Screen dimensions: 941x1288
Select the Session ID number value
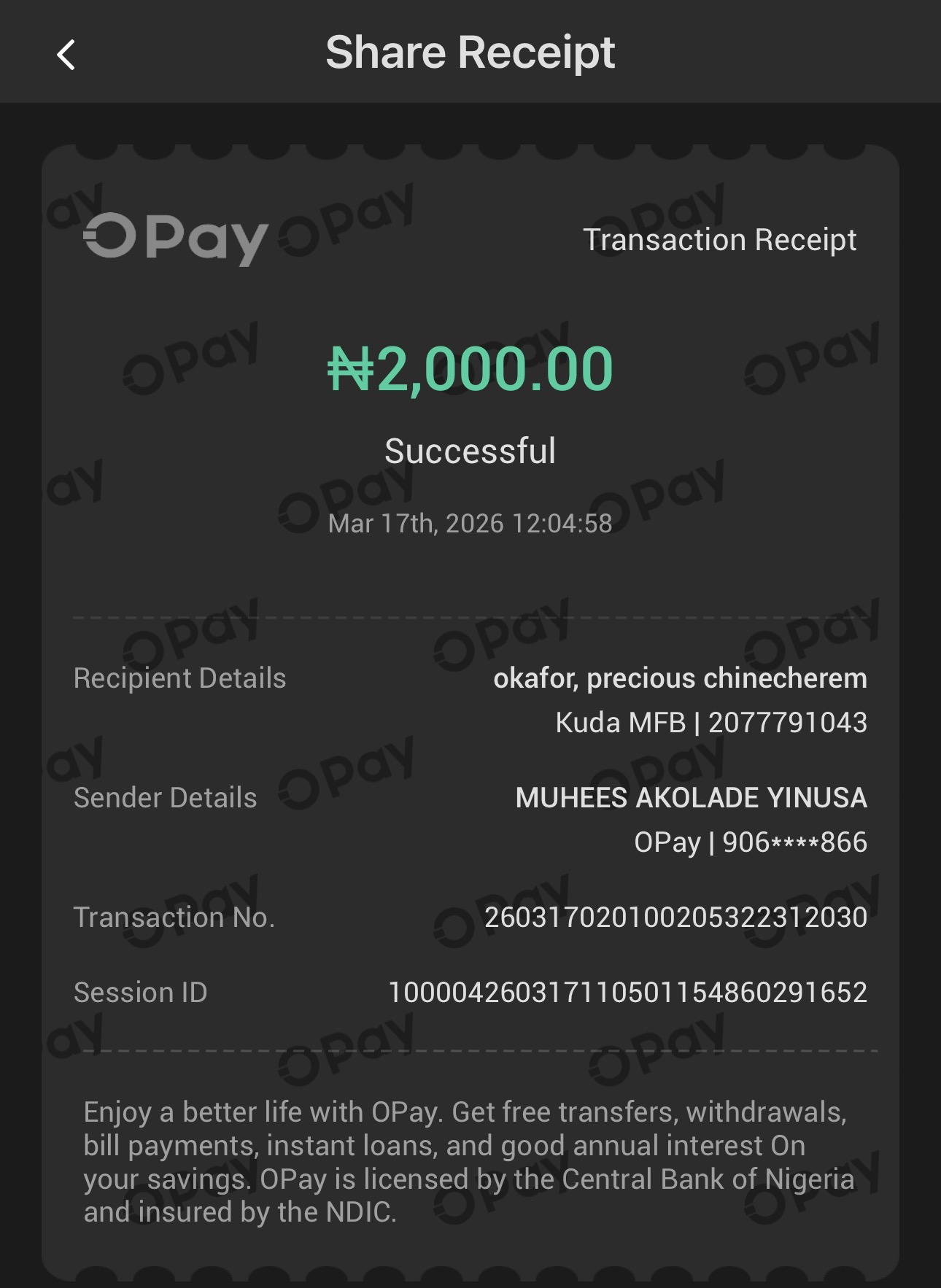point(627,993)
